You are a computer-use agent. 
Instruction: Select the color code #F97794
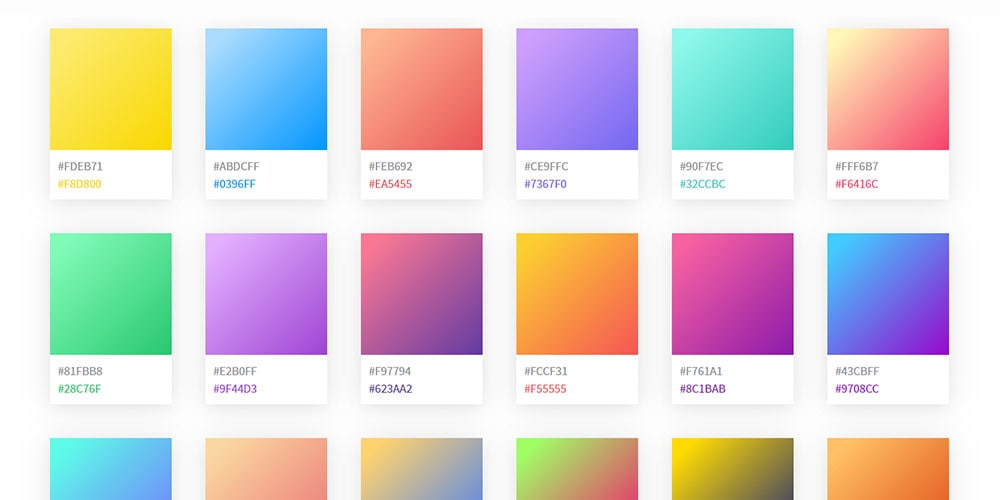coord(390,371)
